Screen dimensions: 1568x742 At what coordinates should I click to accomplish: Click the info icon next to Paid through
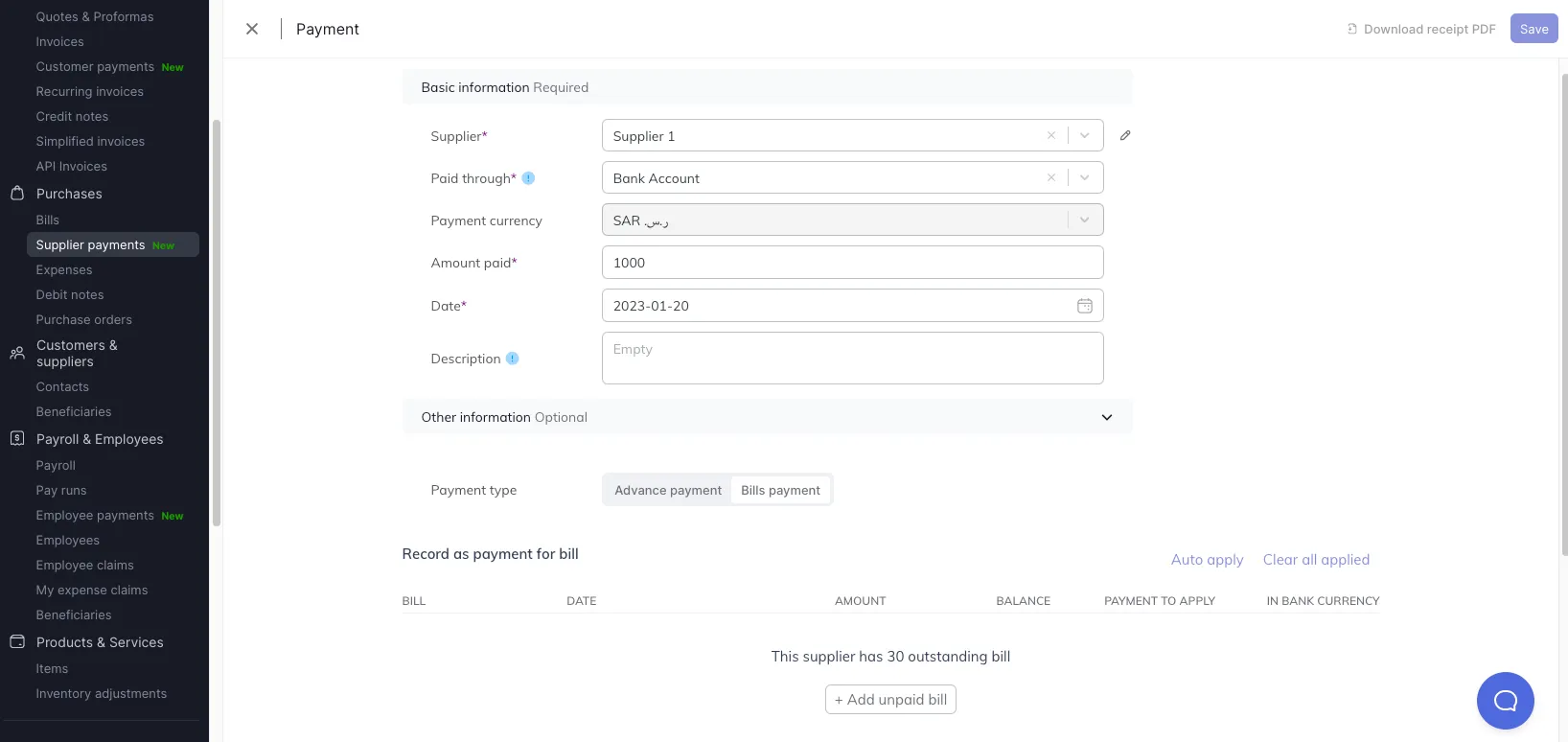coord(528,177)
